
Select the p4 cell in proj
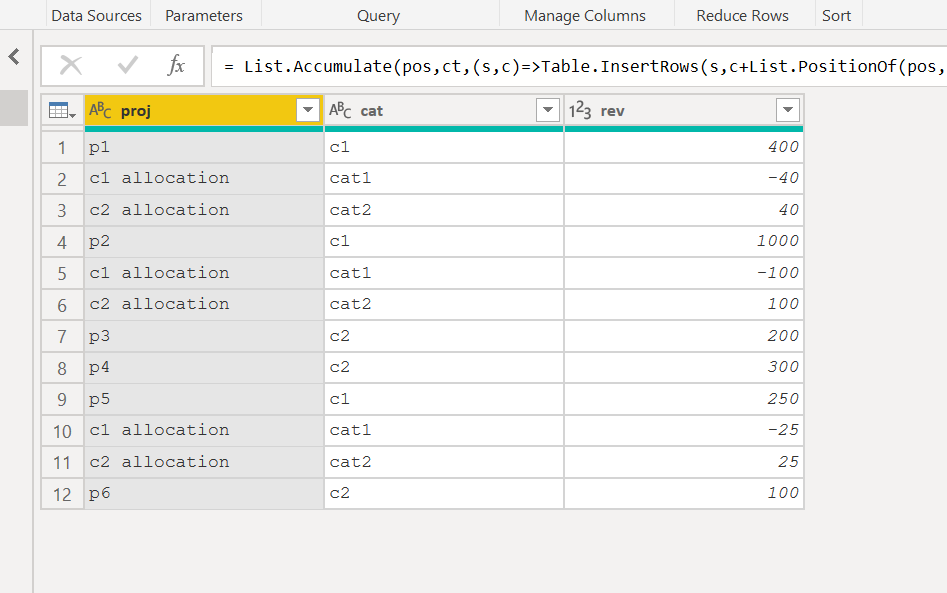point(204,368)
